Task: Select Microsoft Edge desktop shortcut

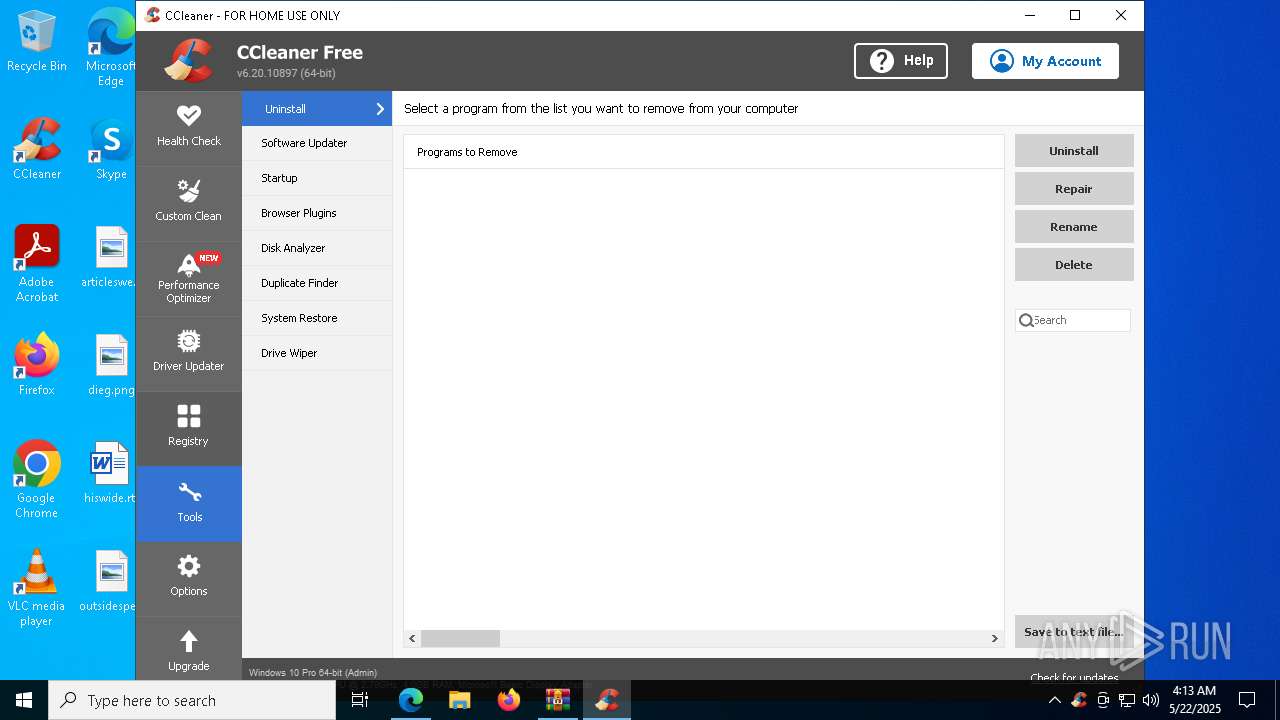Action: pyautogui.click(x=111, y=46)
